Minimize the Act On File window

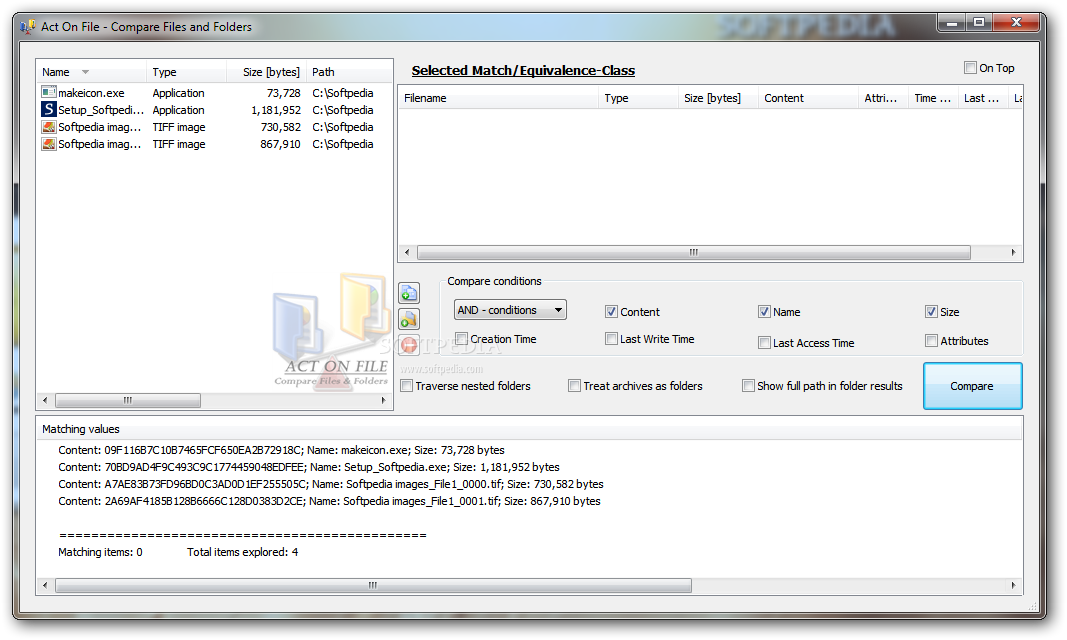coord(952,22)
